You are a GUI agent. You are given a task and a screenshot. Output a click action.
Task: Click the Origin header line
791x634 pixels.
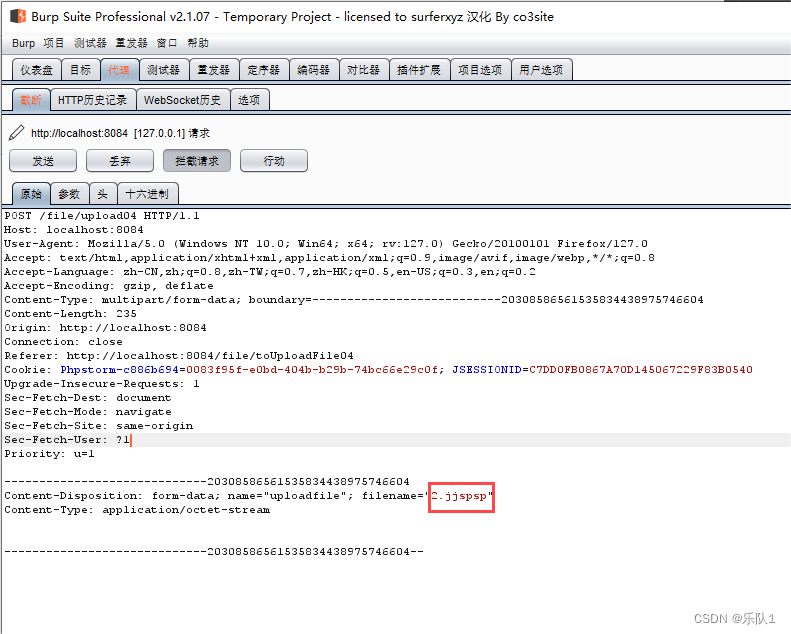click(105, 328)
